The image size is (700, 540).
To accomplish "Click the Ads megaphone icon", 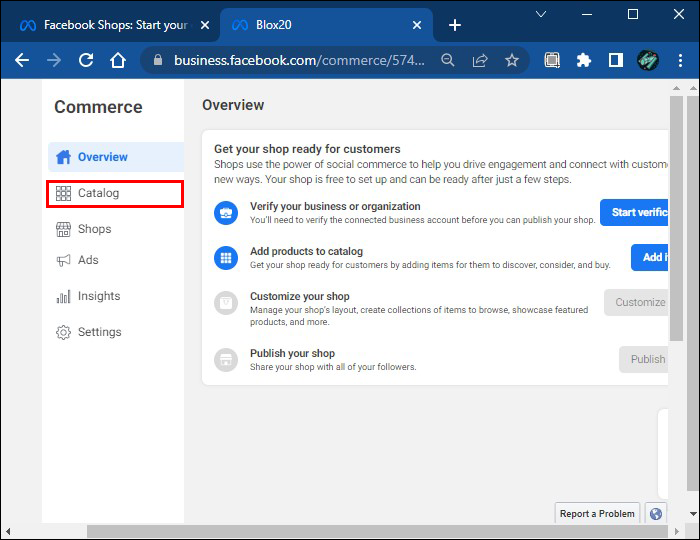I will click(x=63, y=260).
